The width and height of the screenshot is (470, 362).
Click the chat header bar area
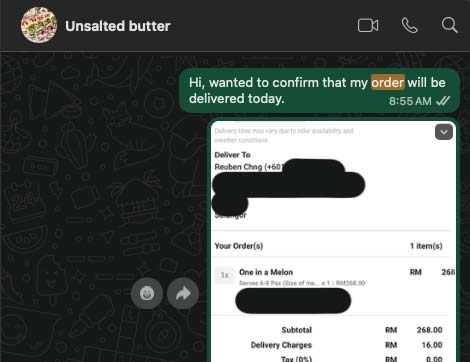tap(235, 26)
